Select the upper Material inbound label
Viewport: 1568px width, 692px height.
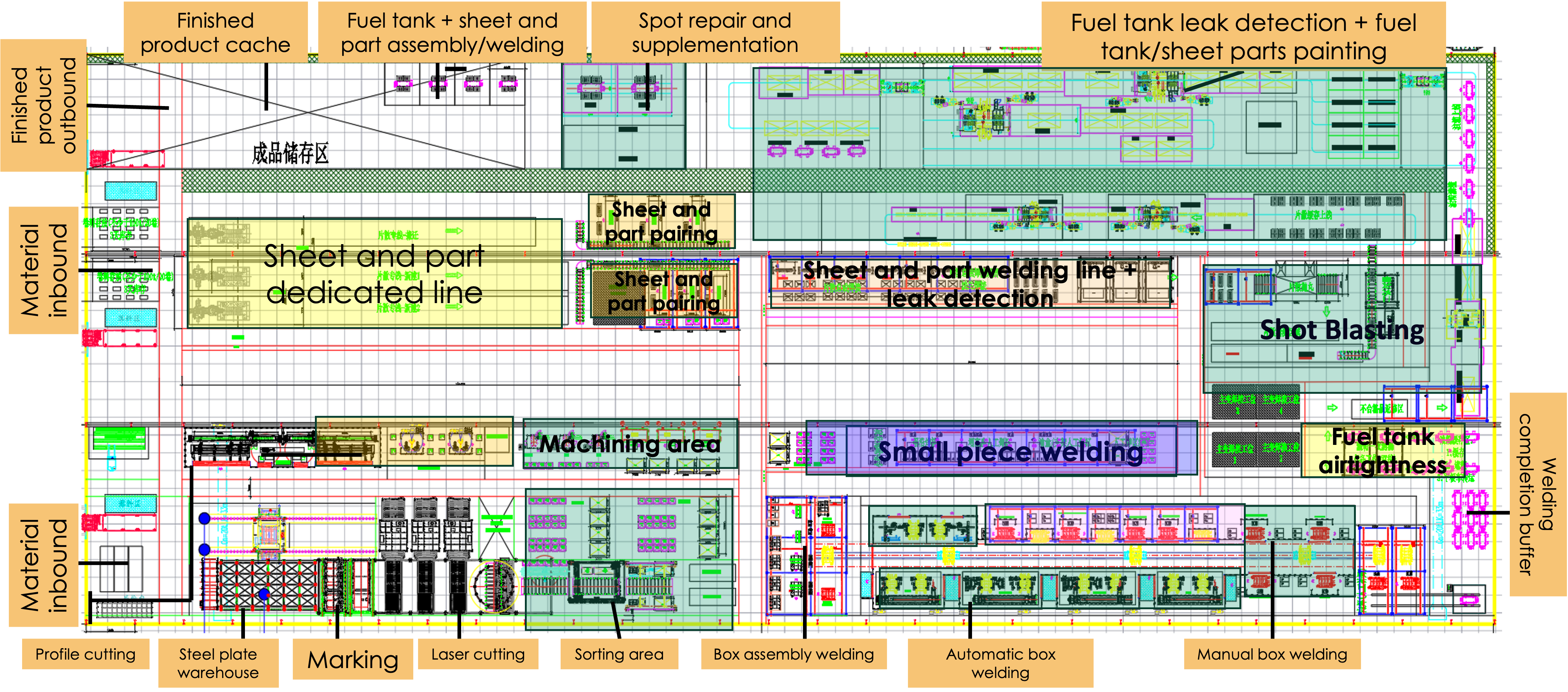coord(43,270)
